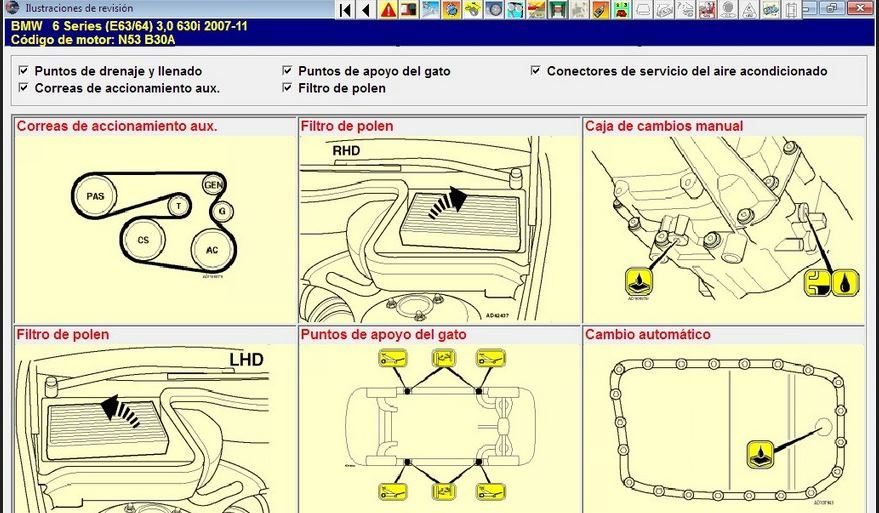Uncheck Puntos de apoyo del gato checkbox
The height and width of the screenshot is (513, 879).
click(287, 71)
